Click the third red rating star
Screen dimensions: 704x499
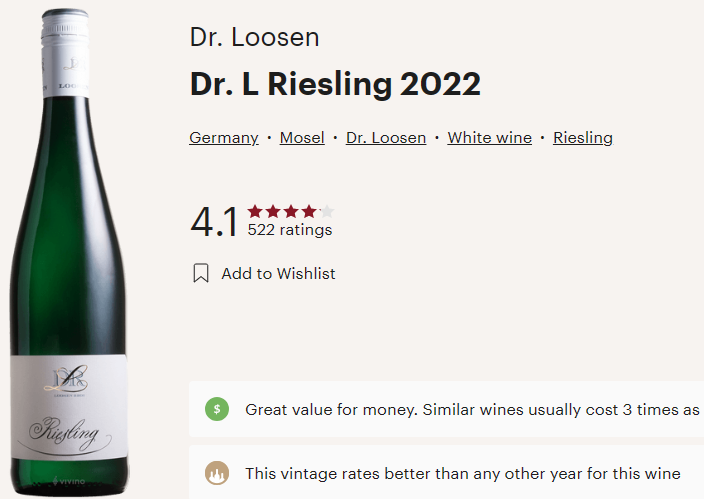click(x=291, y=211)
